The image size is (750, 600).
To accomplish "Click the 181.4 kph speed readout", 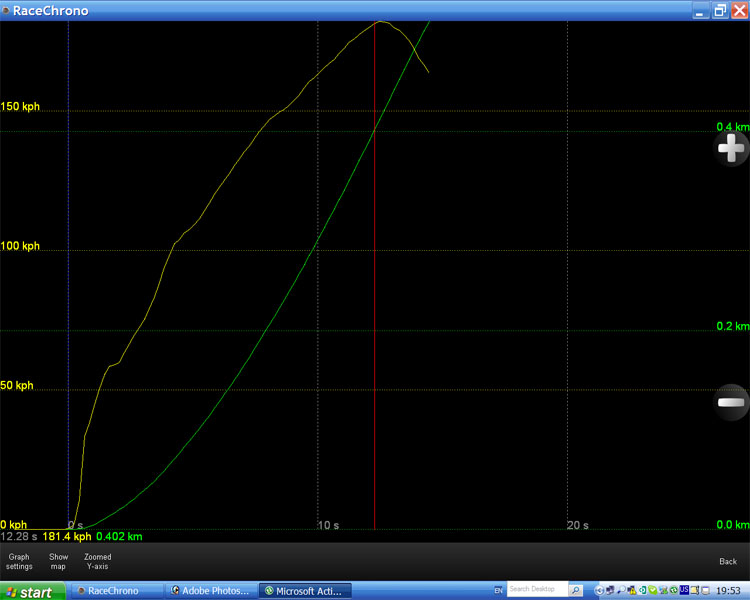I will point(67,536).
